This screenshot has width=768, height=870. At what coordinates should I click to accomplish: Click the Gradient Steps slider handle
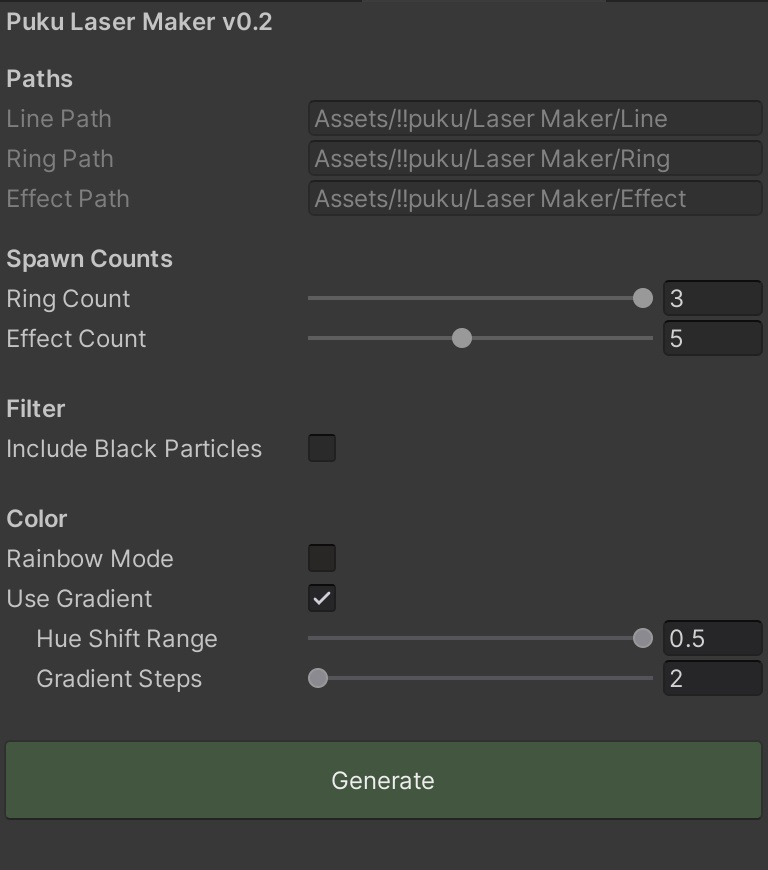click(x=318, y=678)
